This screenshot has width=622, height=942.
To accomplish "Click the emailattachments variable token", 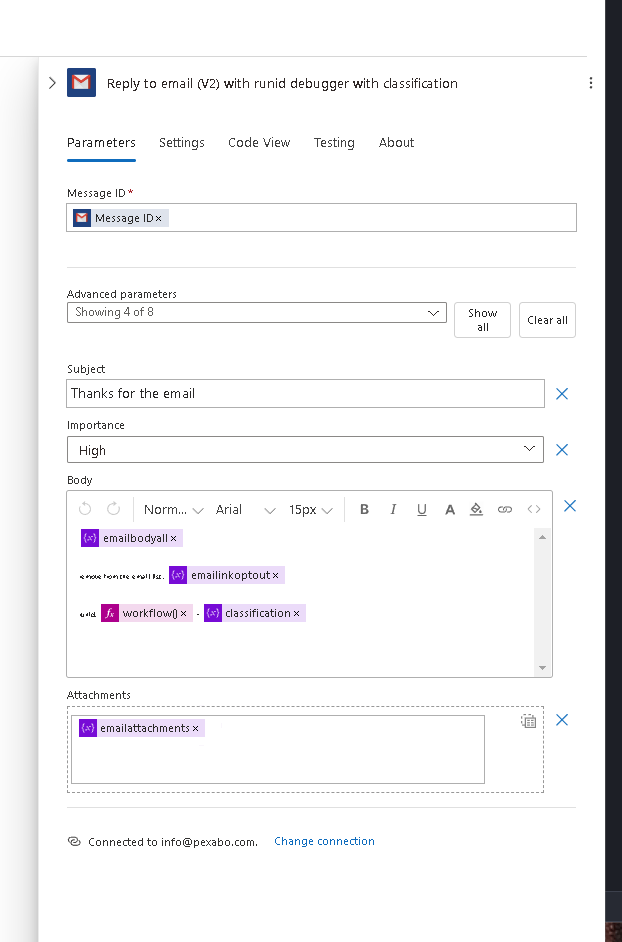I will coord(142,728).
